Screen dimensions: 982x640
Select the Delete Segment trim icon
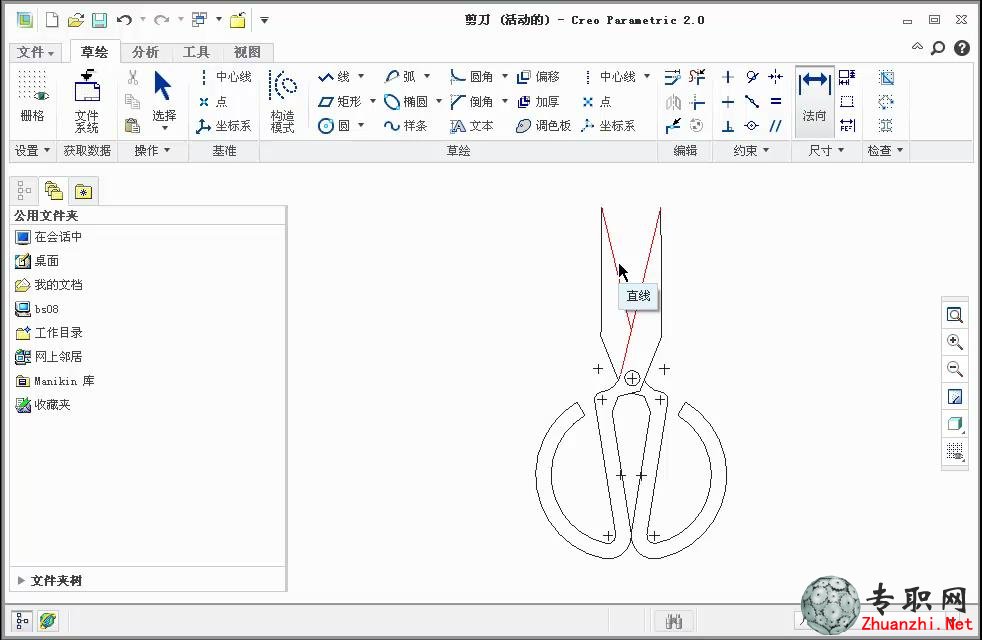pos(696,77)
